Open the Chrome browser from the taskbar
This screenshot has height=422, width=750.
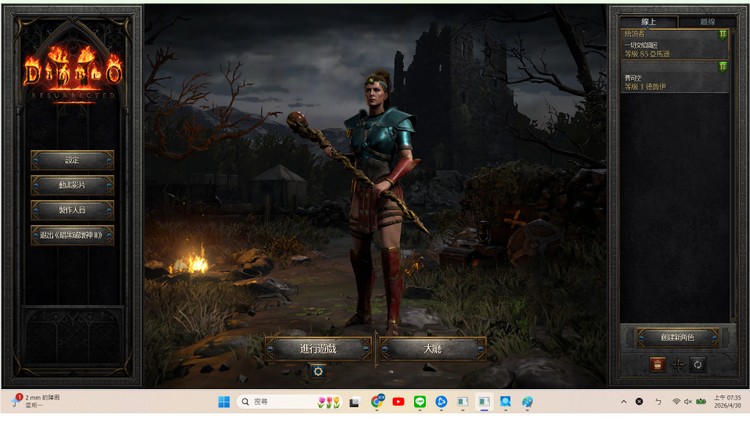click(x=377, y=401)
